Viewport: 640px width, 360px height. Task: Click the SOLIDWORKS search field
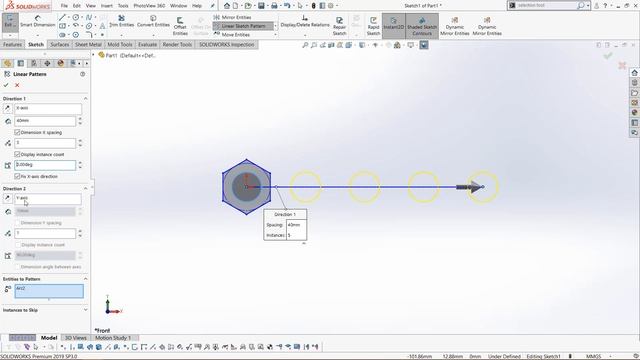(x=546, y=6)
